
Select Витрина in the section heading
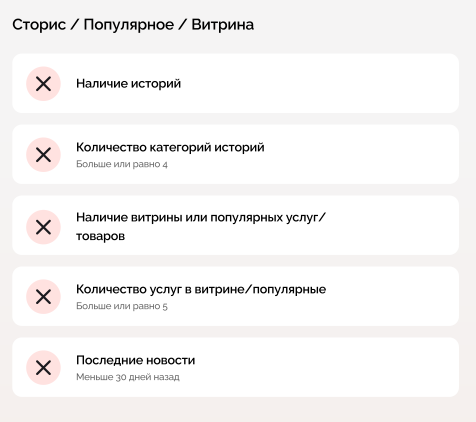223,25
